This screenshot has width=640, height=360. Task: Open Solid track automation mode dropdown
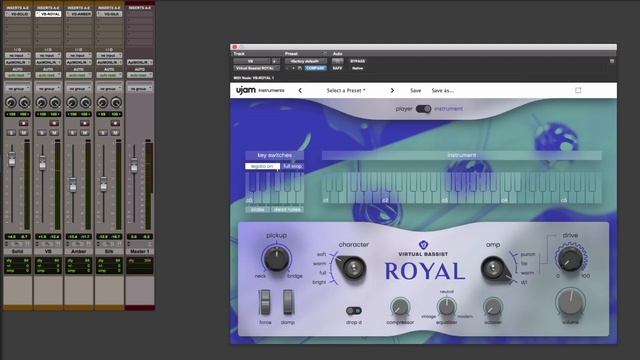[18, 75]
